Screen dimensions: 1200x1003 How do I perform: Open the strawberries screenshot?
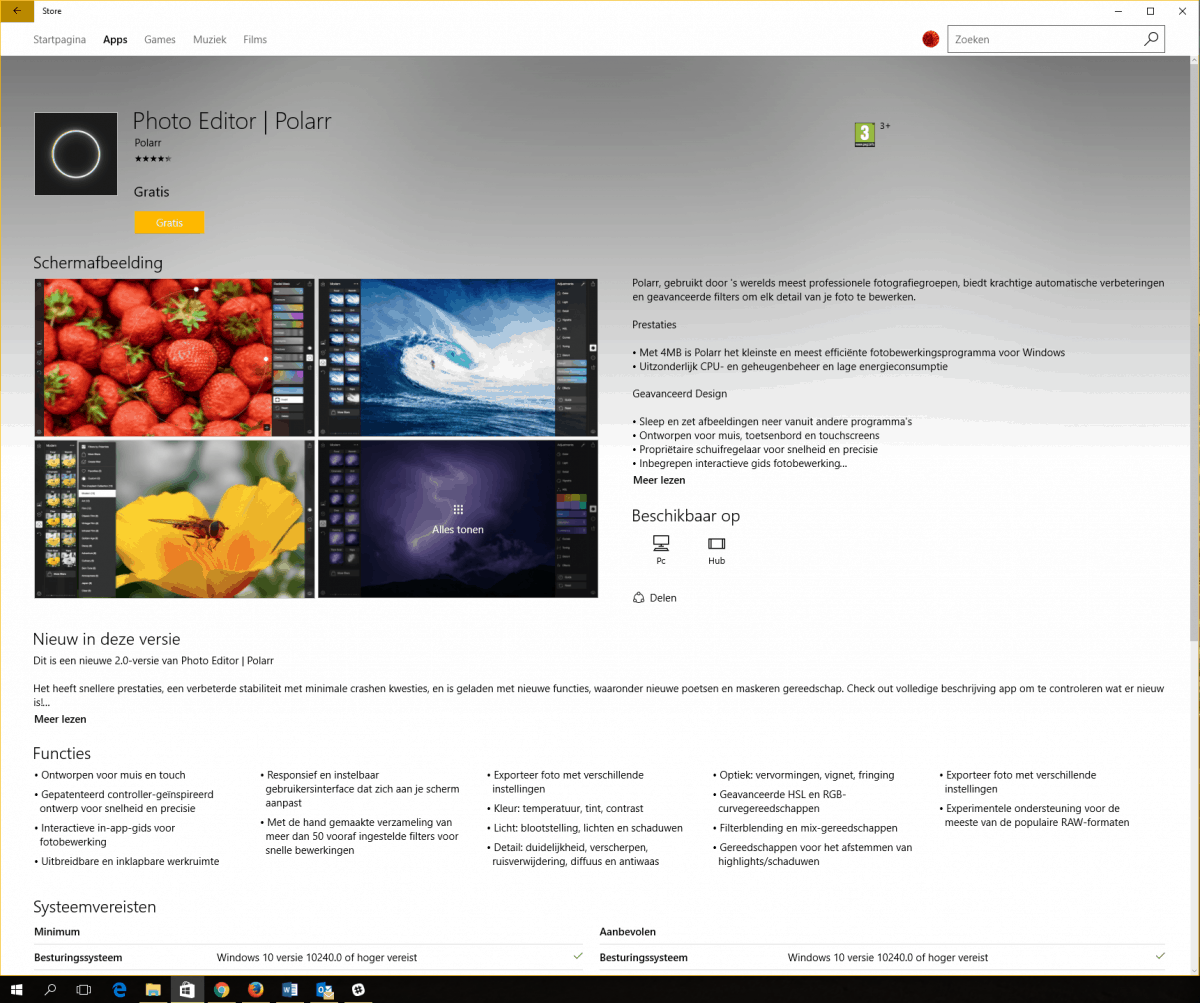pos(174,358)
